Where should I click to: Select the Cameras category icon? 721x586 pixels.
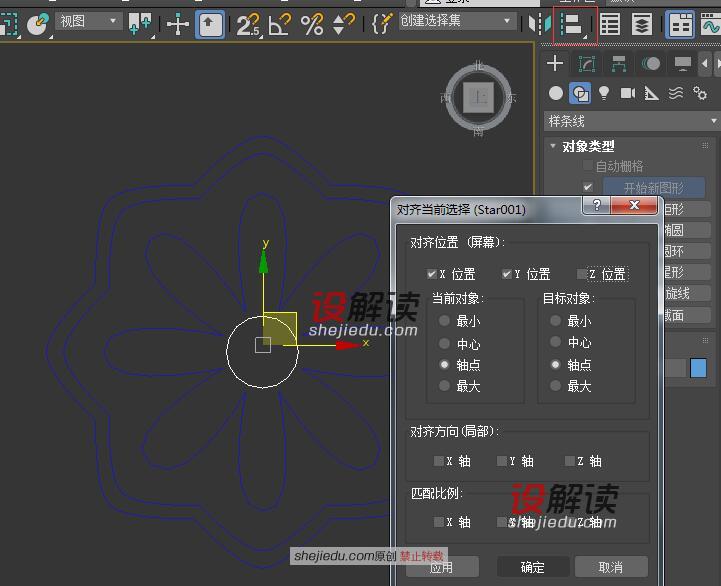628,93
